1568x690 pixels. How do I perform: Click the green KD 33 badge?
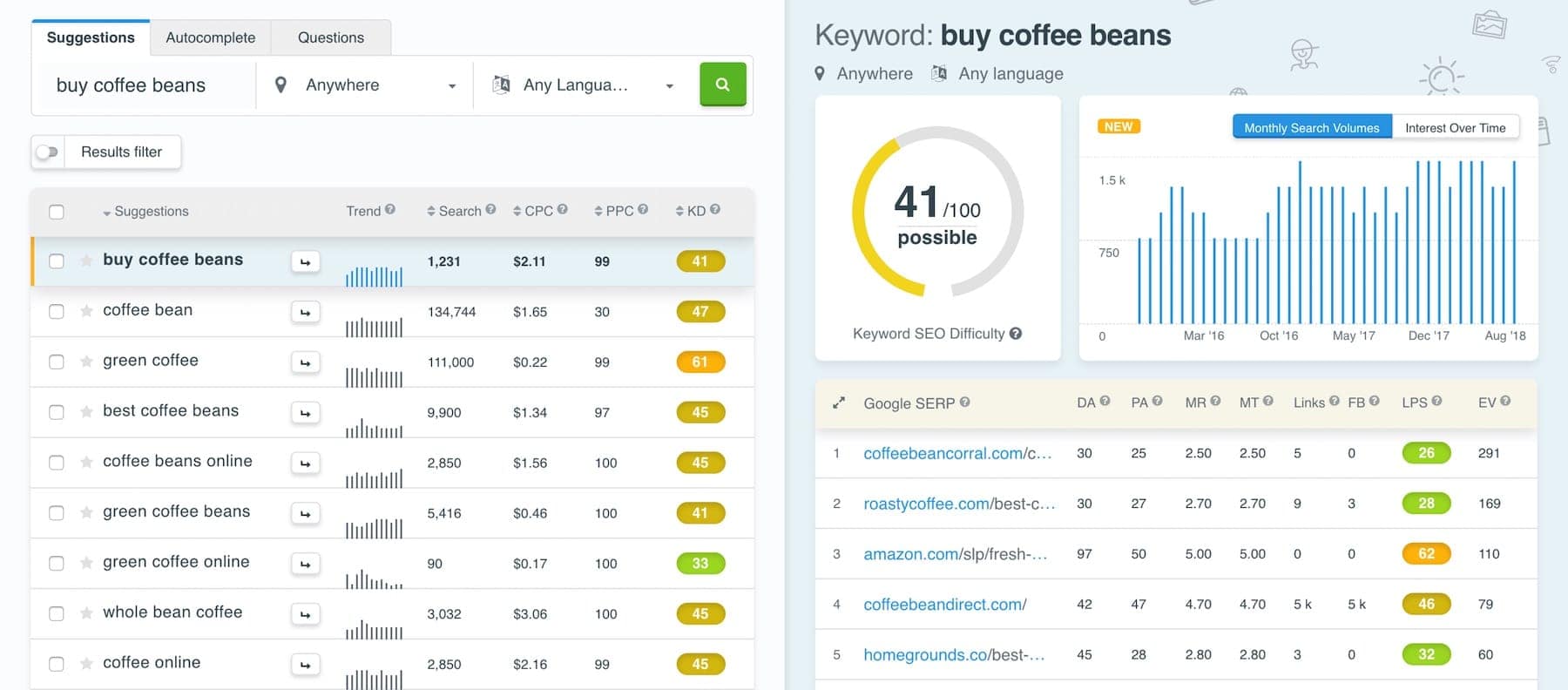point(700,564)
